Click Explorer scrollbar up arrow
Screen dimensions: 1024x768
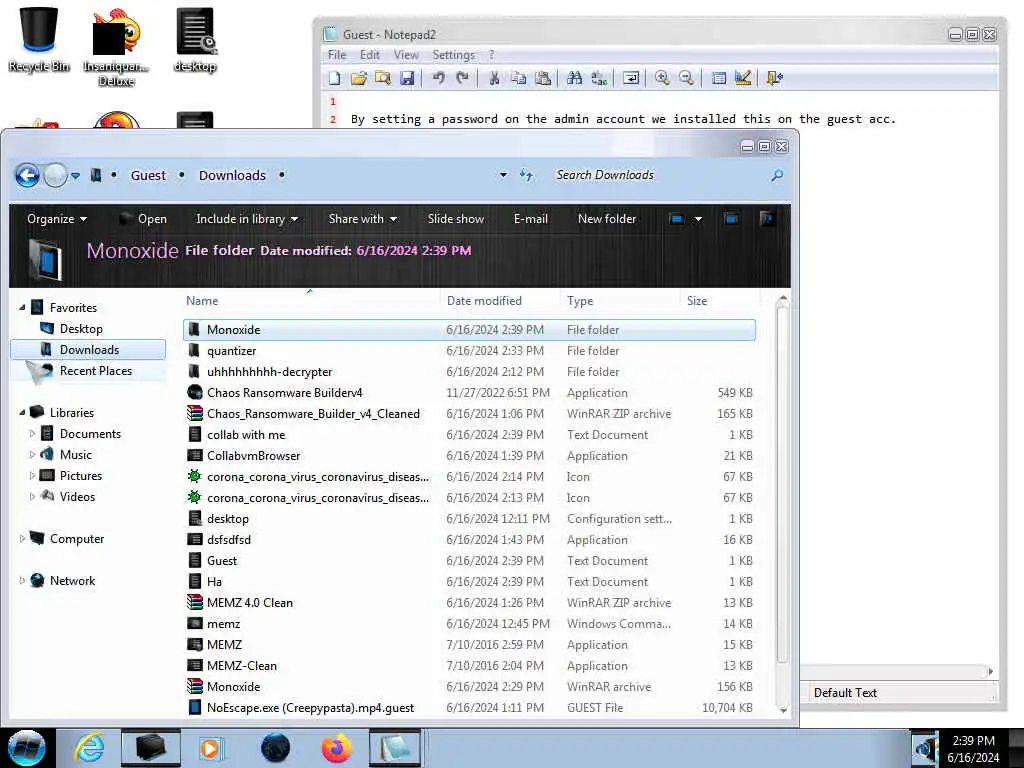coord(783,299)
